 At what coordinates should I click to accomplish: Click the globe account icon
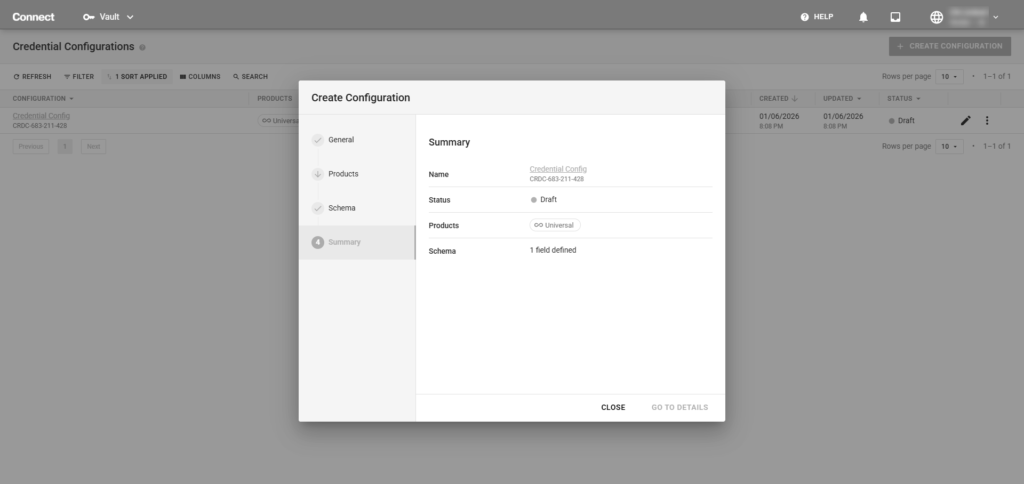point(936,17)
